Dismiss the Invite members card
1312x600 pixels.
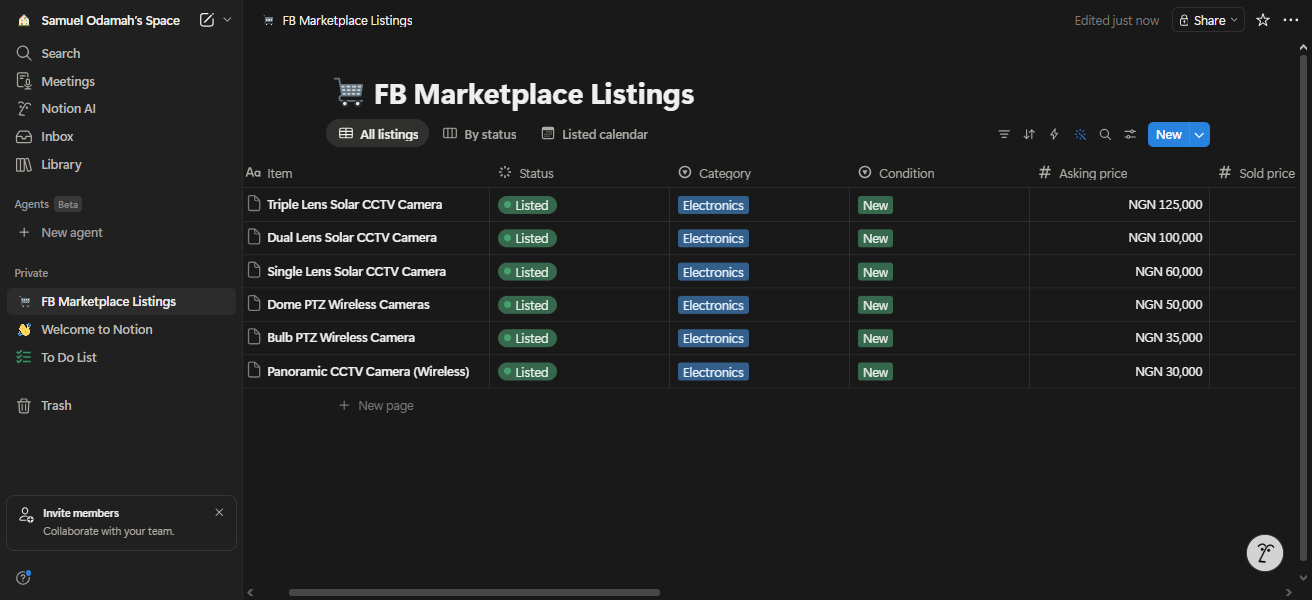point(219,512)
